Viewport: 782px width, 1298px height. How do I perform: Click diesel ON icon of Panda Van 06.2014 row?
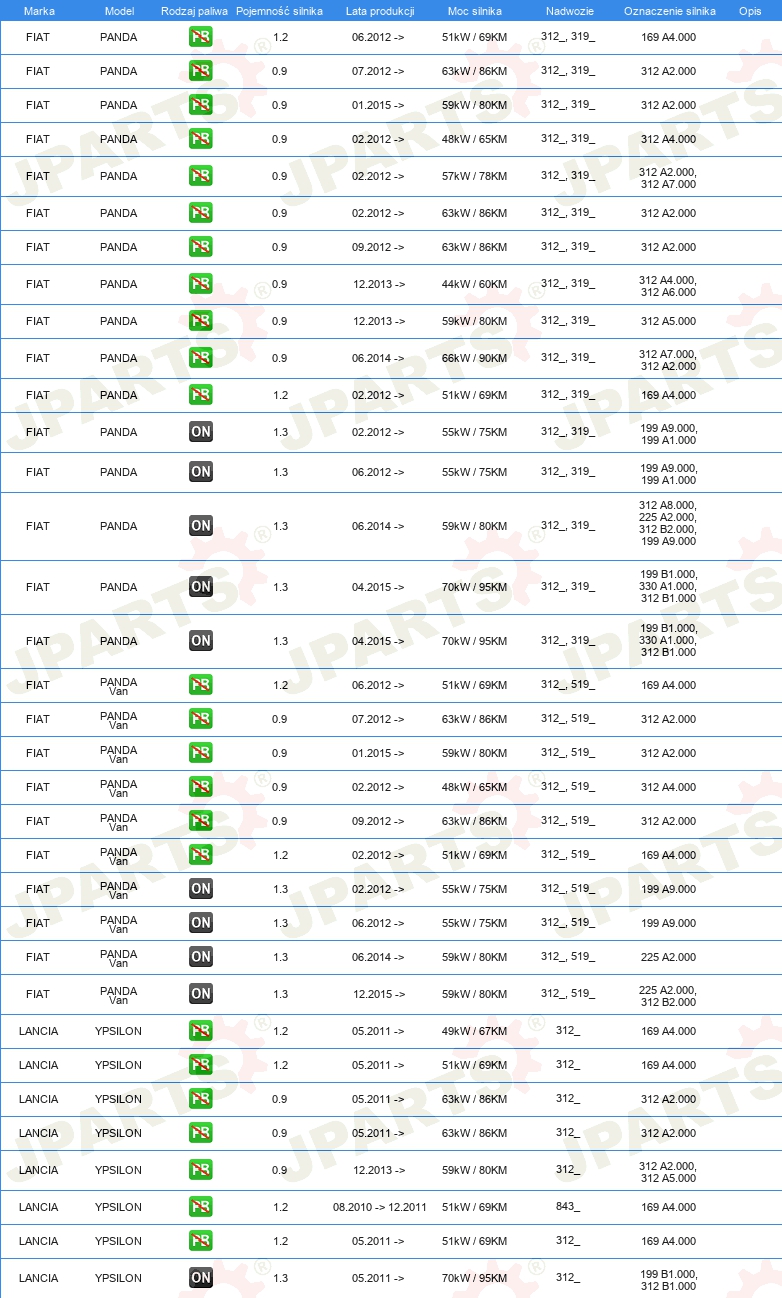point(201,957)
